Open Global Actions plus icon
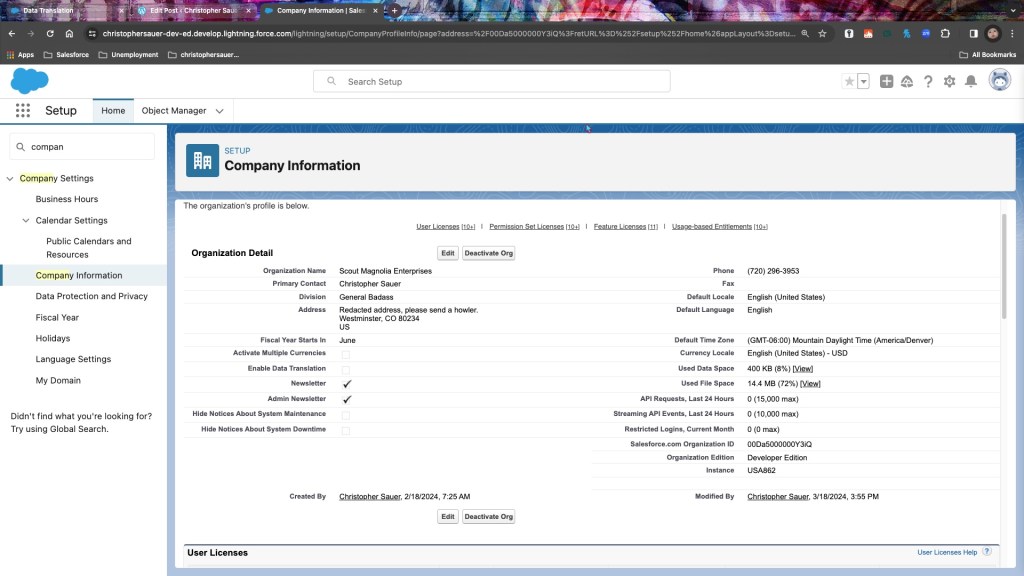1024x576 pixels. pyautogui.click(x=886, y=82)
